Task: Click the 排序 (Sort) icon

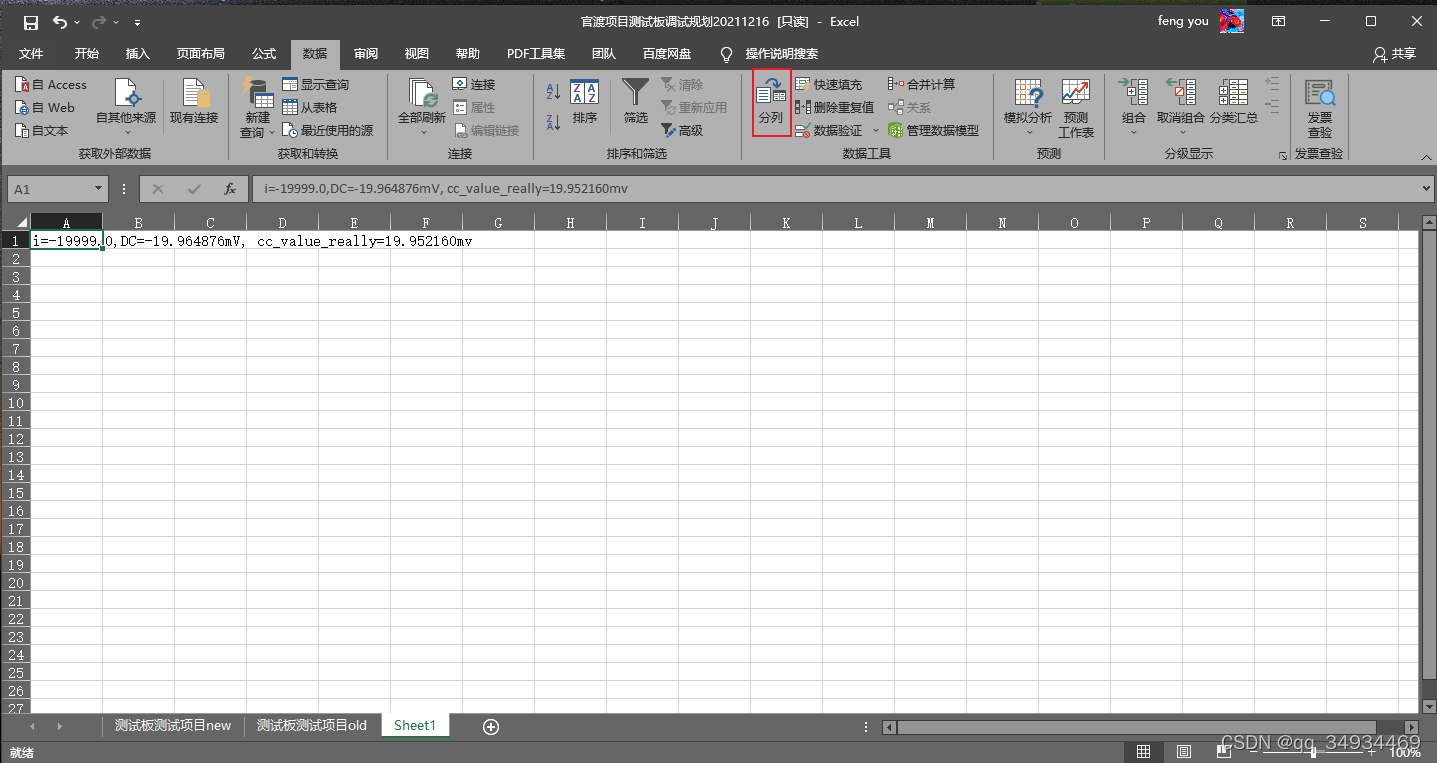Action: click(584, 103)
